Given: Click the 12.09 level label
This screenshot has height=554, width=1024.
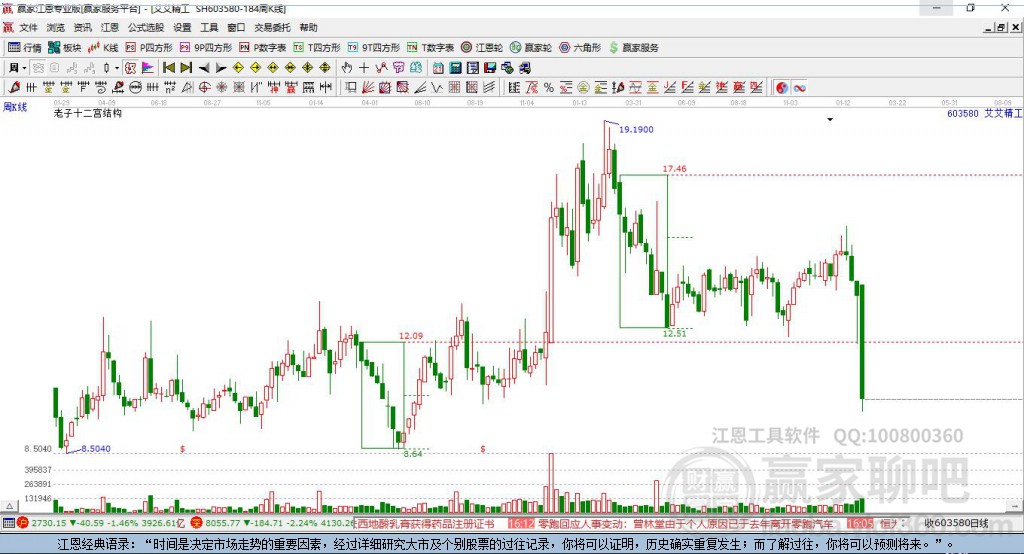Looking at the screenshot, I should pos(411,336).
